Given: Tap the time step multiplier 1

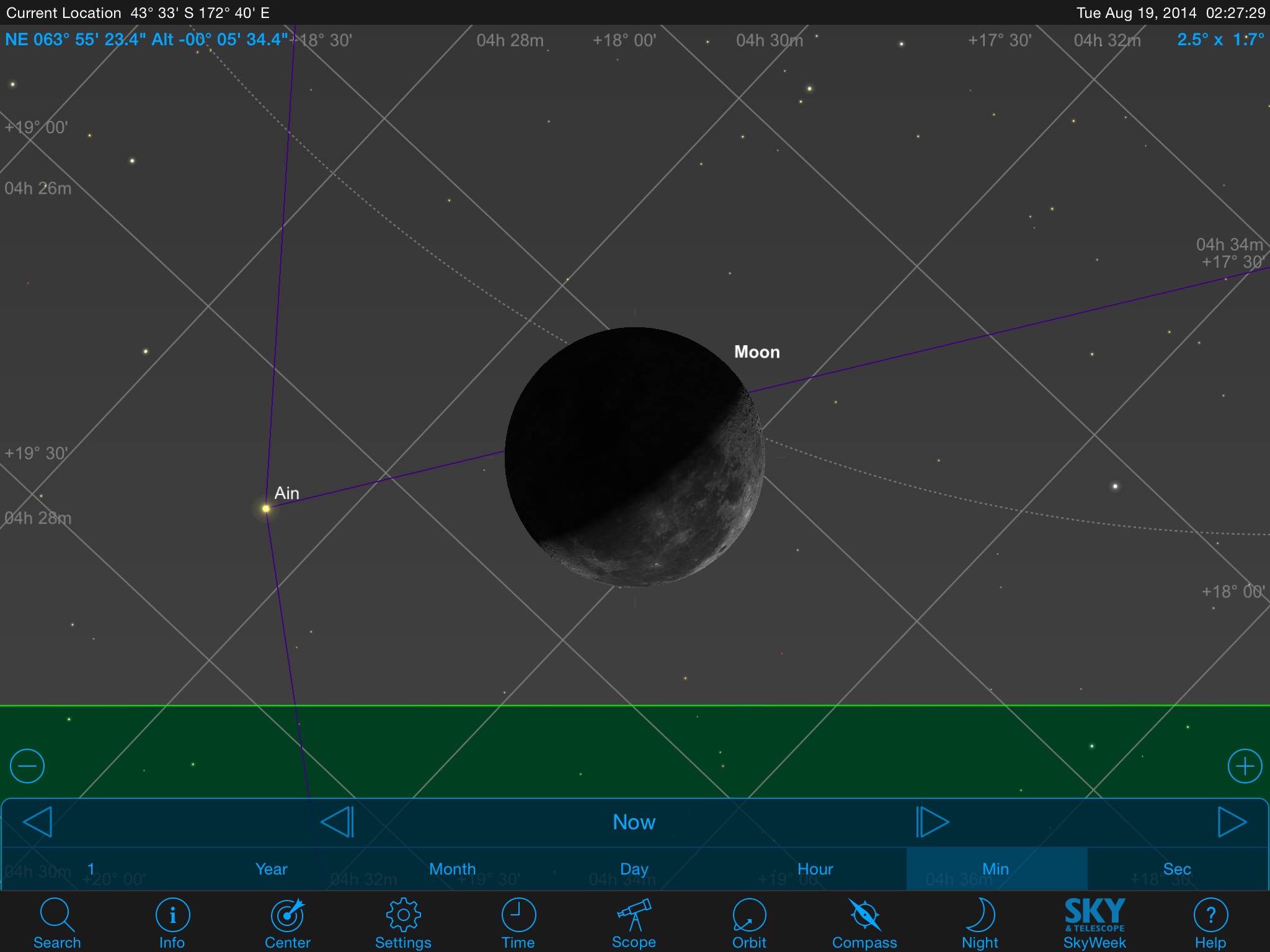Looking at the screenshot, I should click(x=91, y=869).
